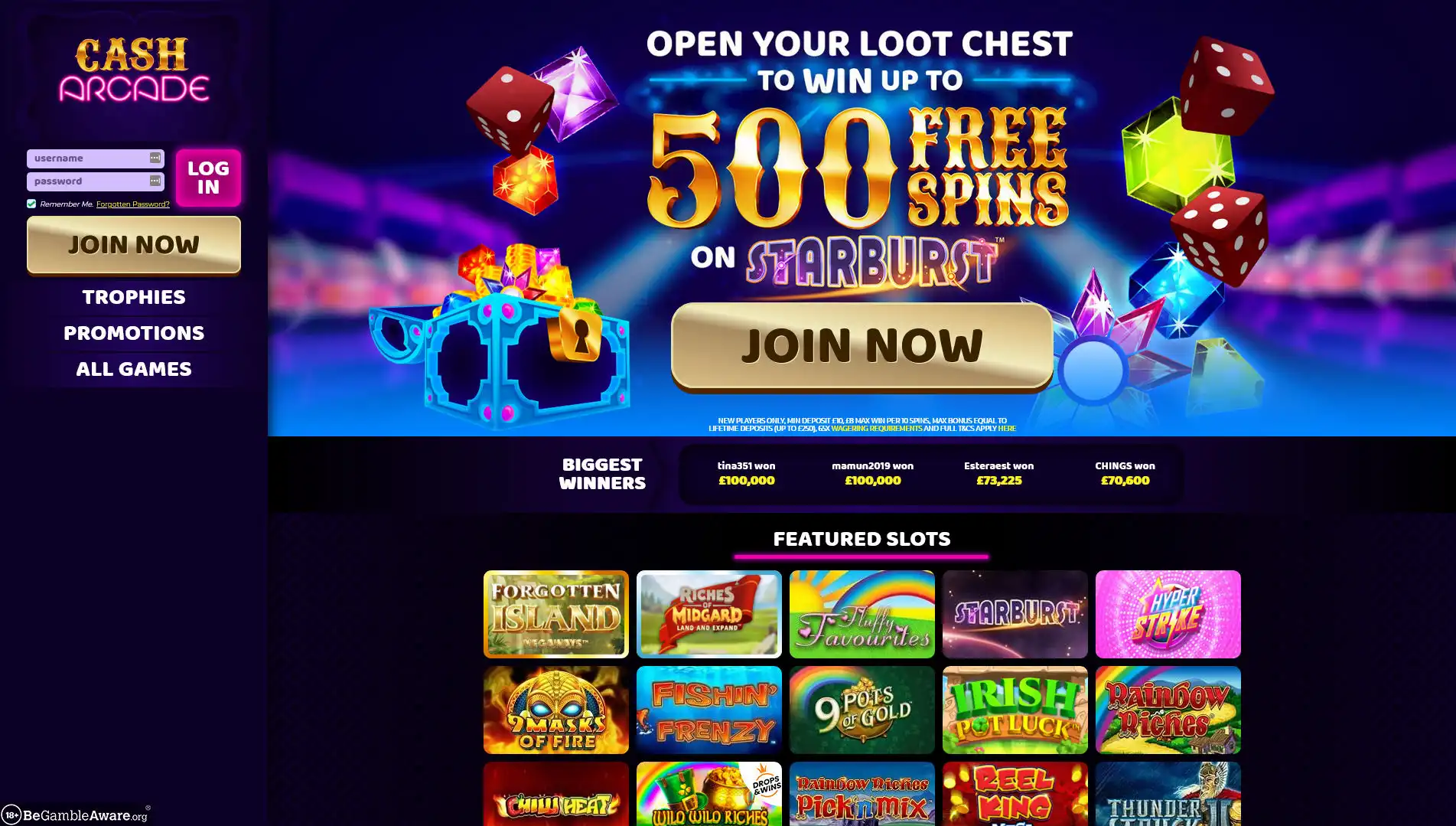Viewport: 1456px width, 826px height.
Task: Open the Irish Pot Luck slot
Action: [1015, 710]
